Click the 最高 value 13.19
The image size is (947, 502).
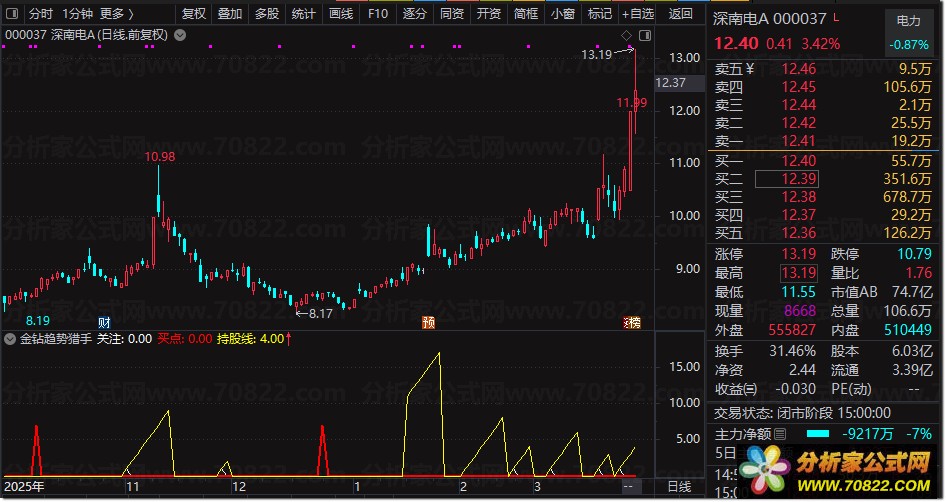tap(798, 273)
